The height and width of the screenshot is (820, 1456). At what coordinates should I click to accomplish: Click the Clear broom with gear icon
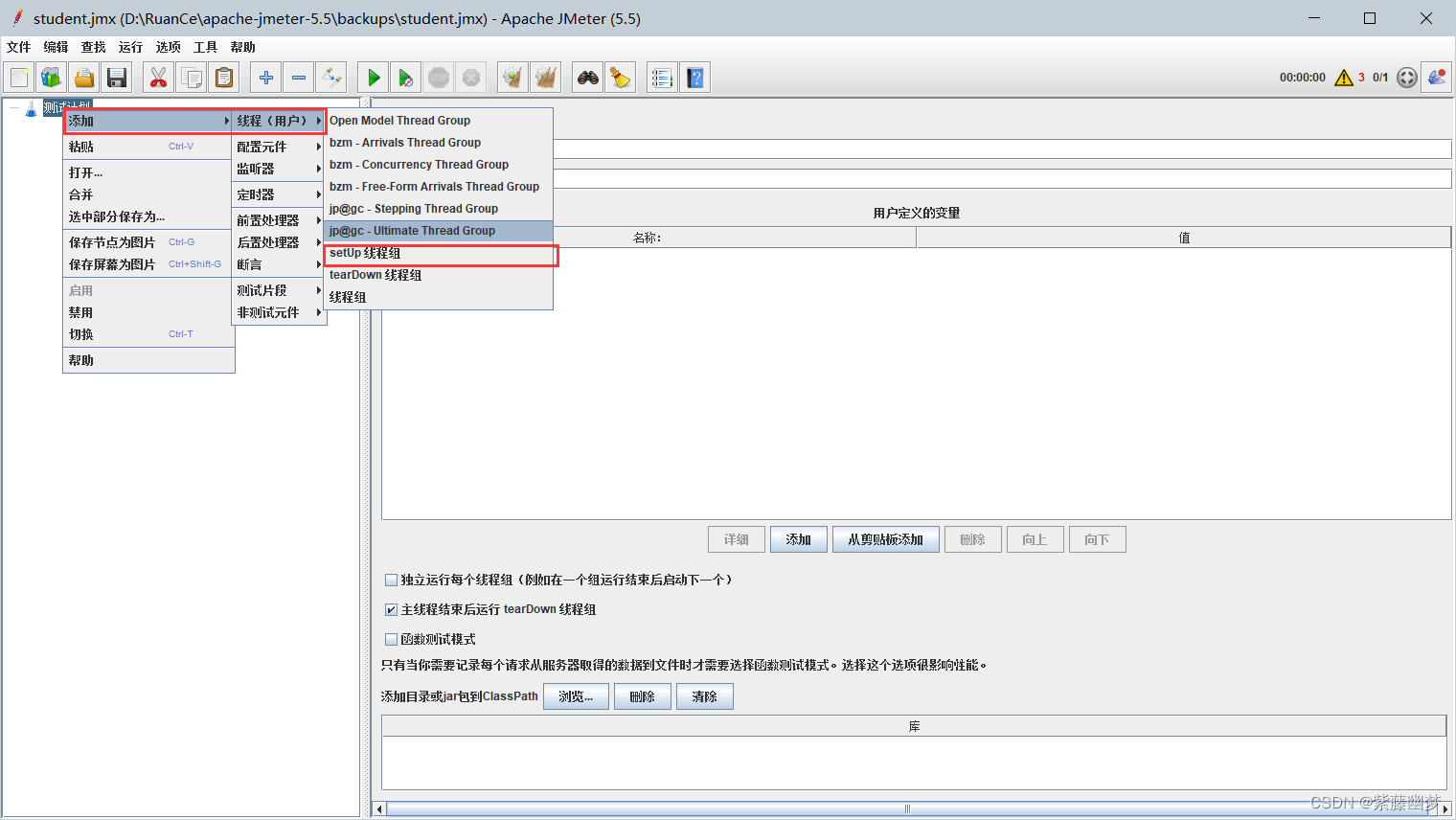tap(513, 78)
